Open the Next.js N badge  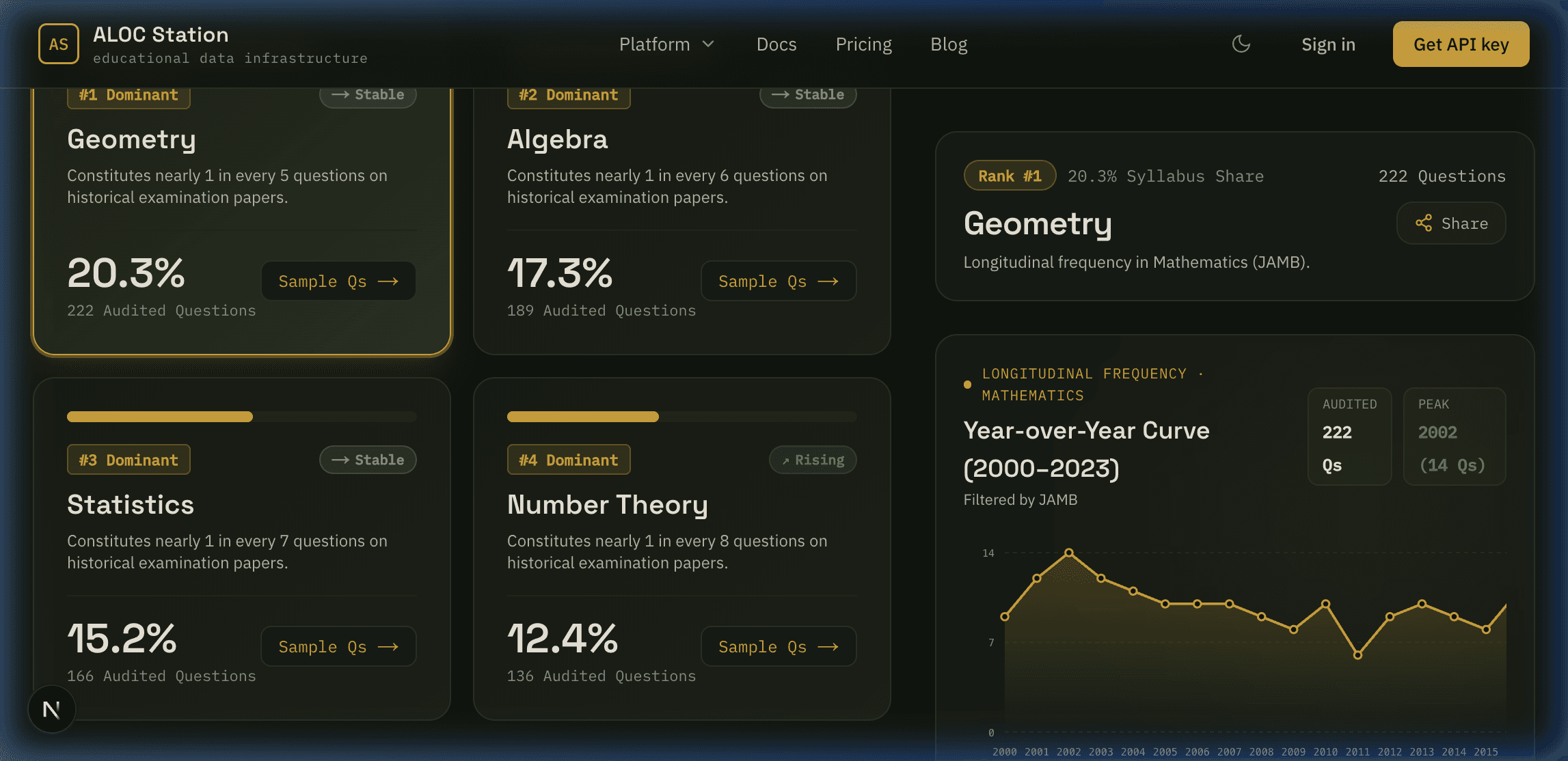point(51,709)
